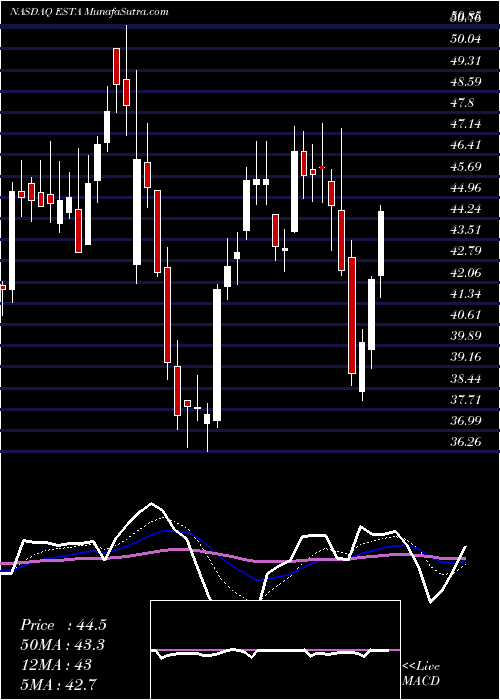
Task: Select the 46.41 price axis label
Action: tap(466, 145)
